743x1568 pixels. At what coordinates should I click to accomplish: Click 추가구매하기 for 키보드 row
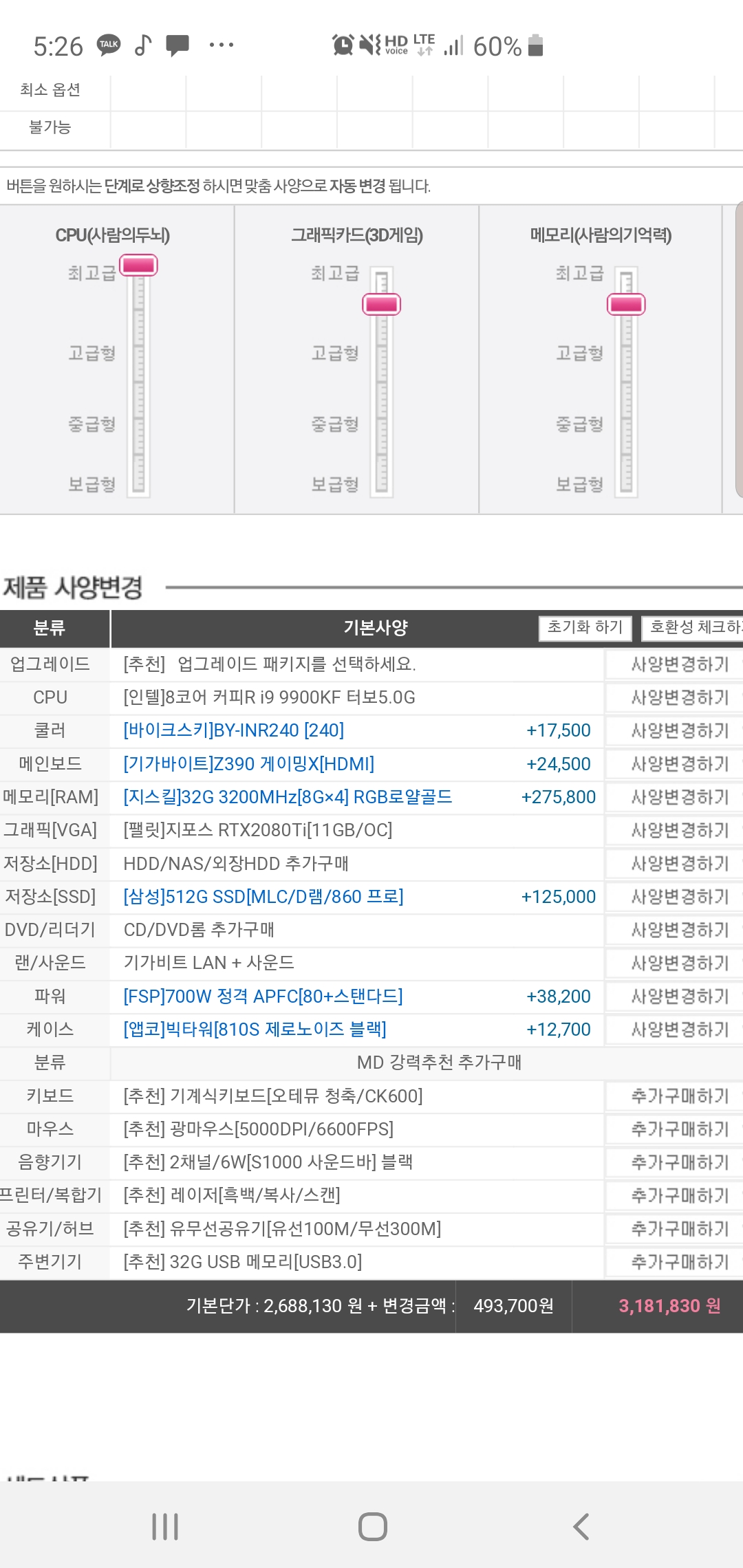[x=674, y=1096]
